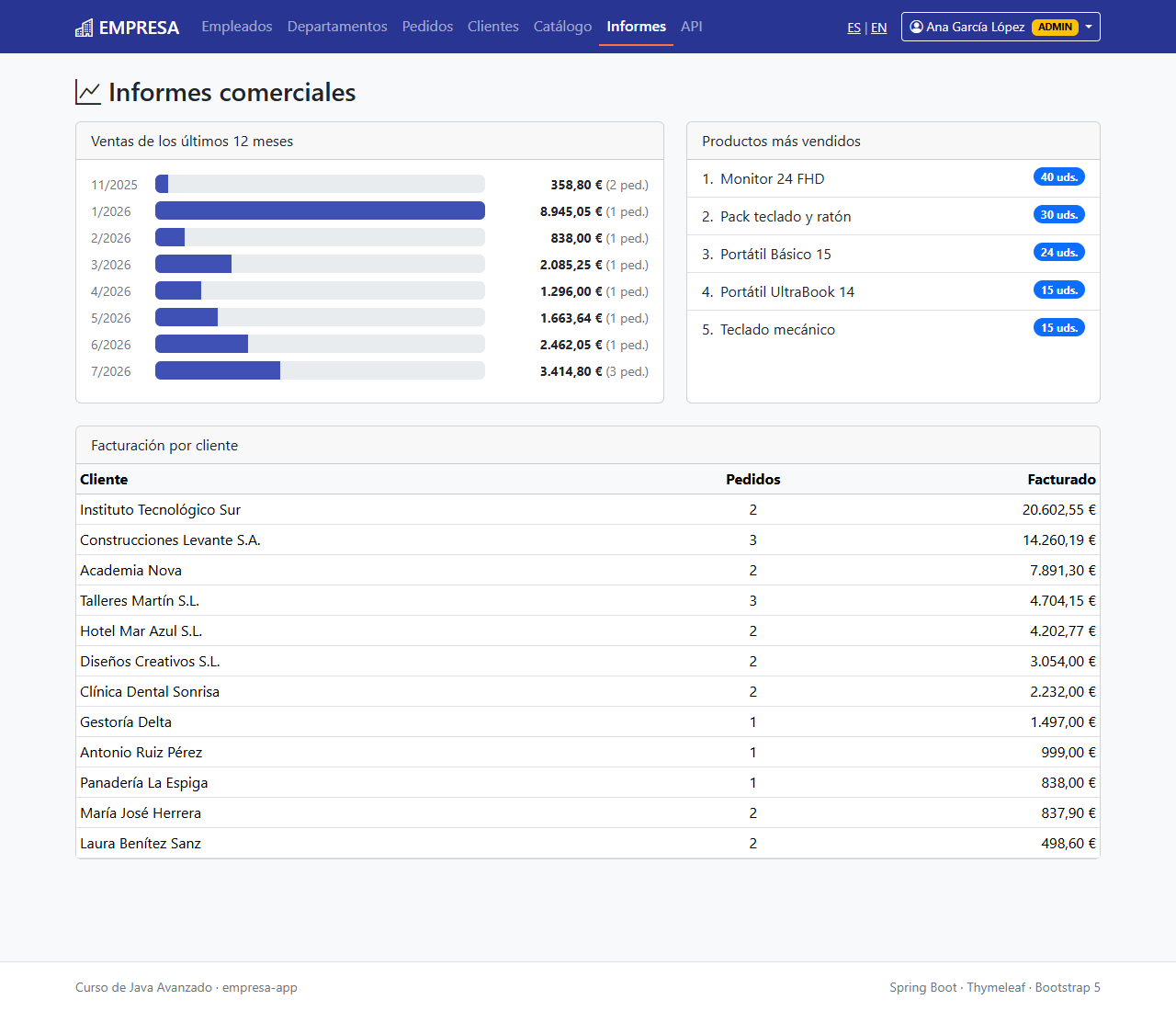Click the Cliente column header
1176x1011 pixels.
click(x=104, y=479)
